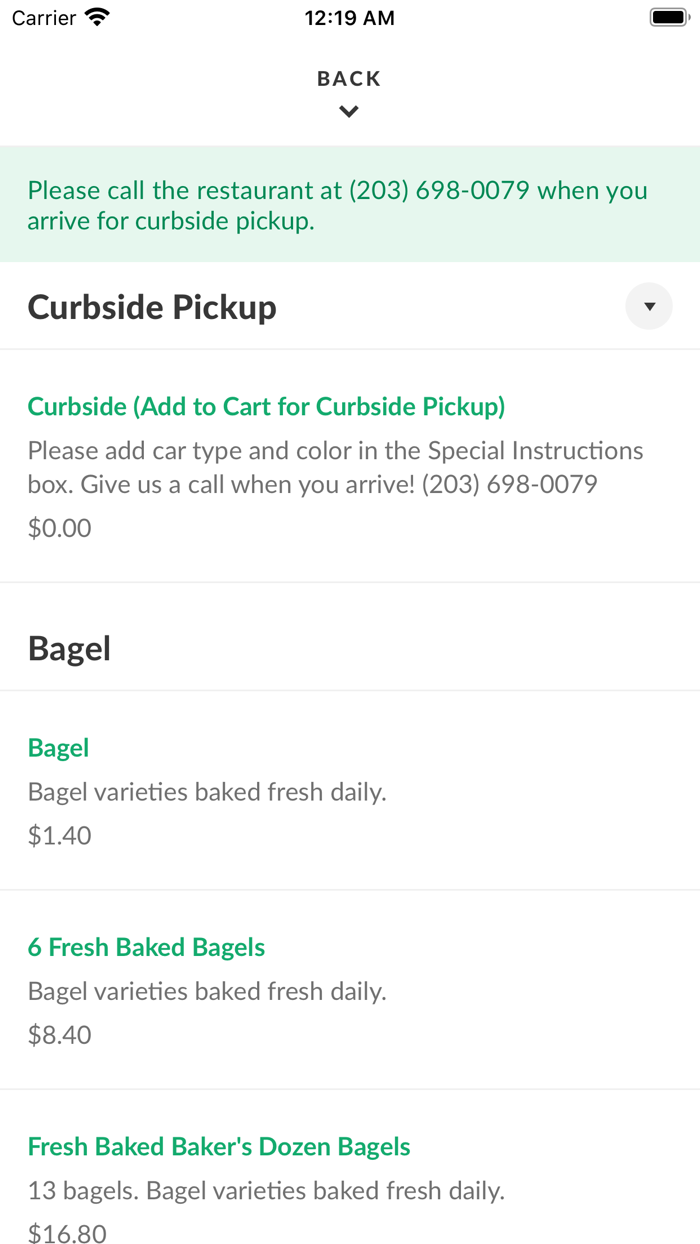Select the Bagel menu item
This screenshot has height=1244, width=700.
pos(58,747)
